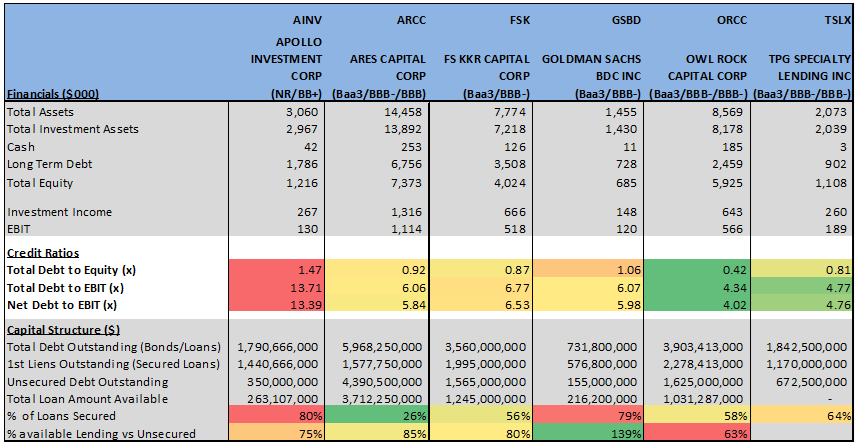The width and height of the screenshot is (859, 446).
Task: Select the TSLX ticker header cell
Action: pyautogui.click(x=838, y=20)
